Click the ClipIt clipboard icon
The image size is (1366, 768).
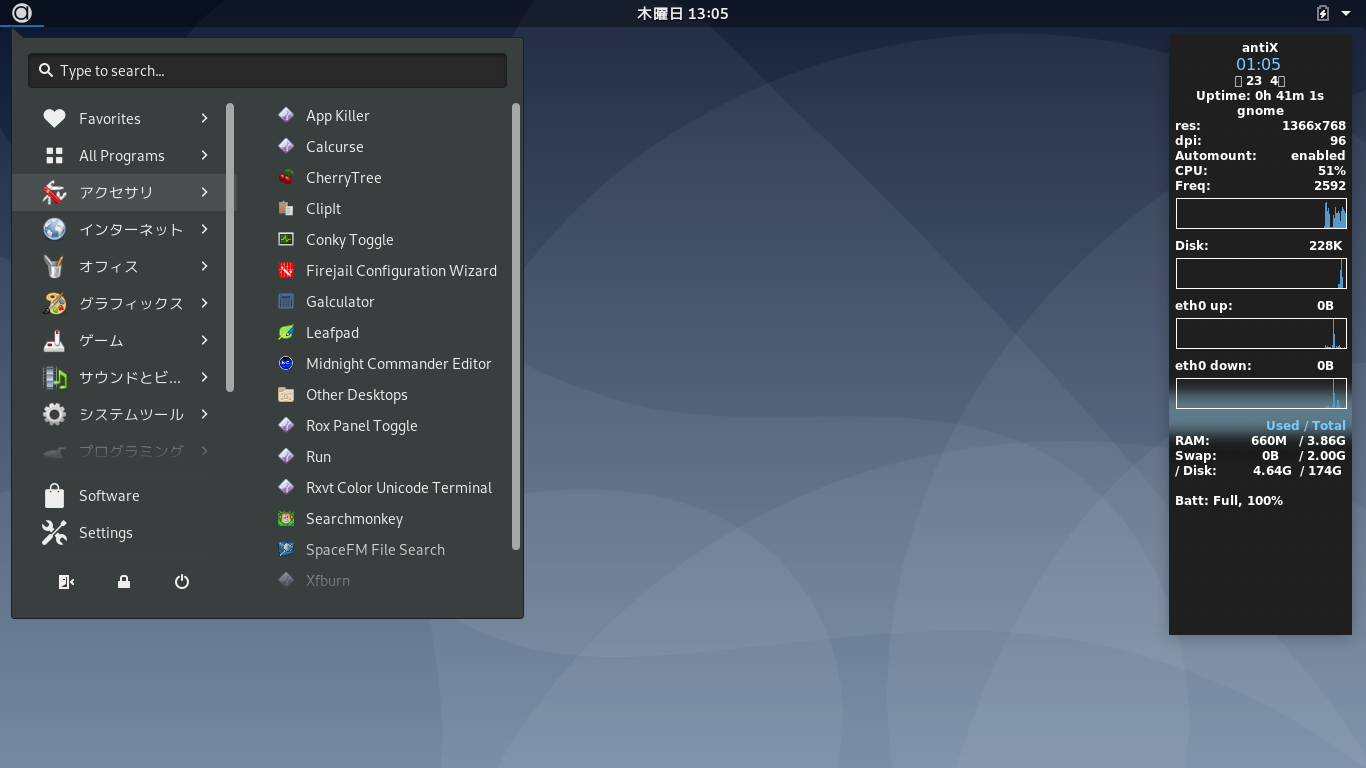point(286,208)
